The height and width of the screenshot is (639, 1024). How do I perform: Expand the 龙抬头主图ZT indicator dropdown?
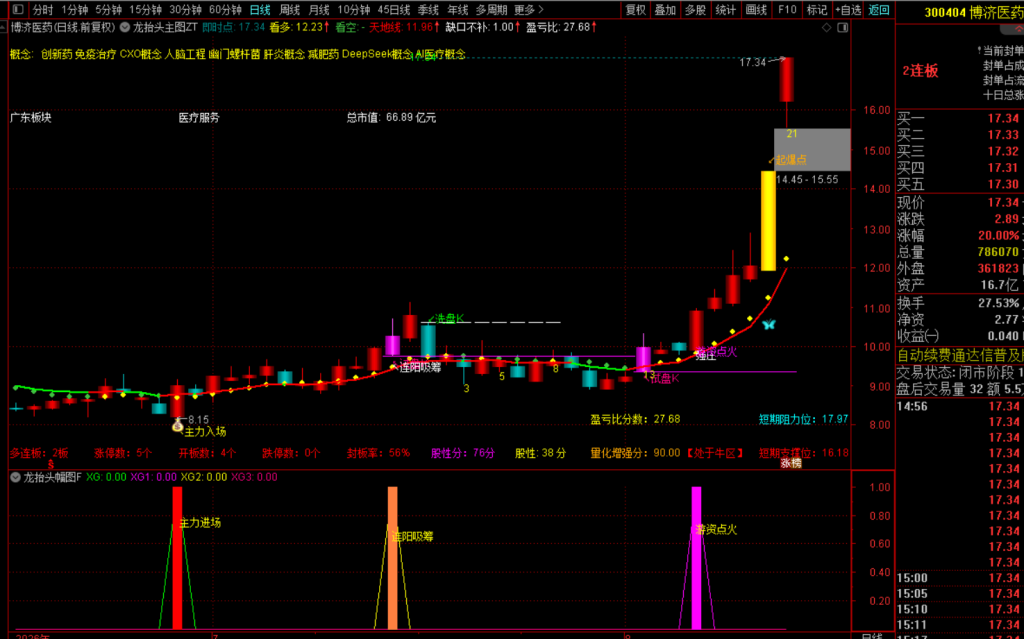click(x=125, y=27)
